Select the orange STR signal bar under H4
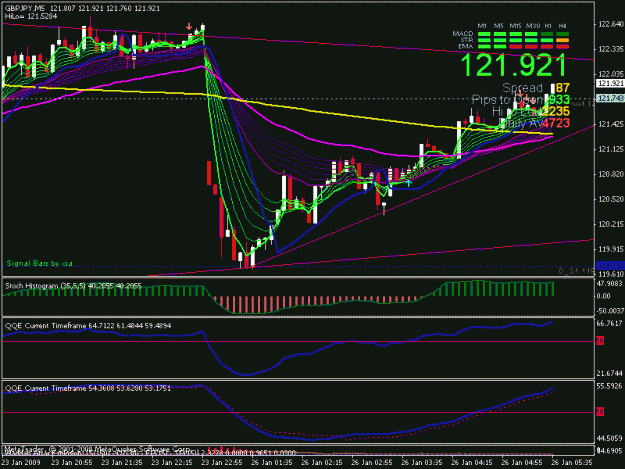The image size is (625, 469). 562,40
